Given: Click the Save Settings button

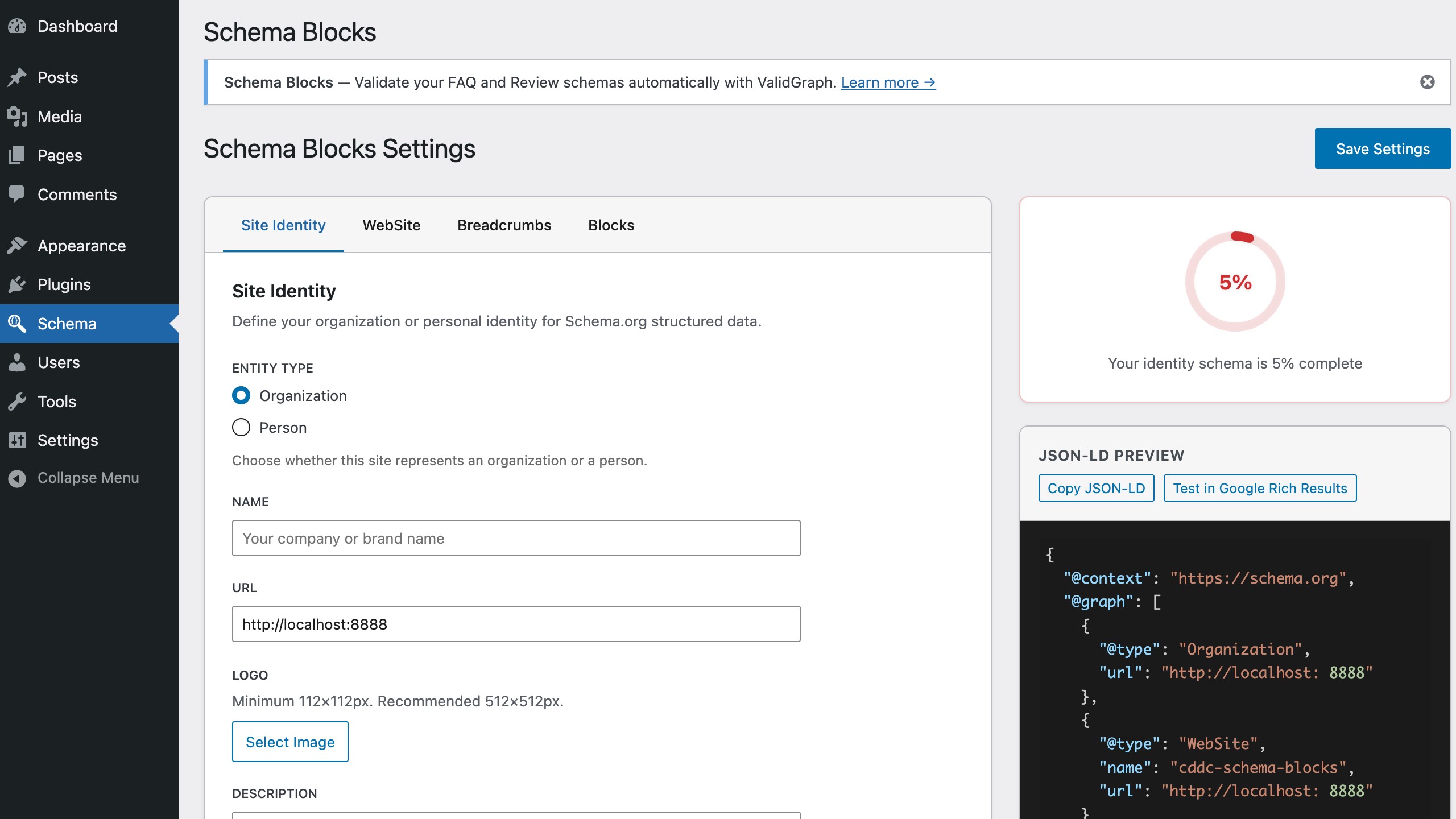Looking at the screenshot, I should pyautogui.click(x=1383, y=148).
